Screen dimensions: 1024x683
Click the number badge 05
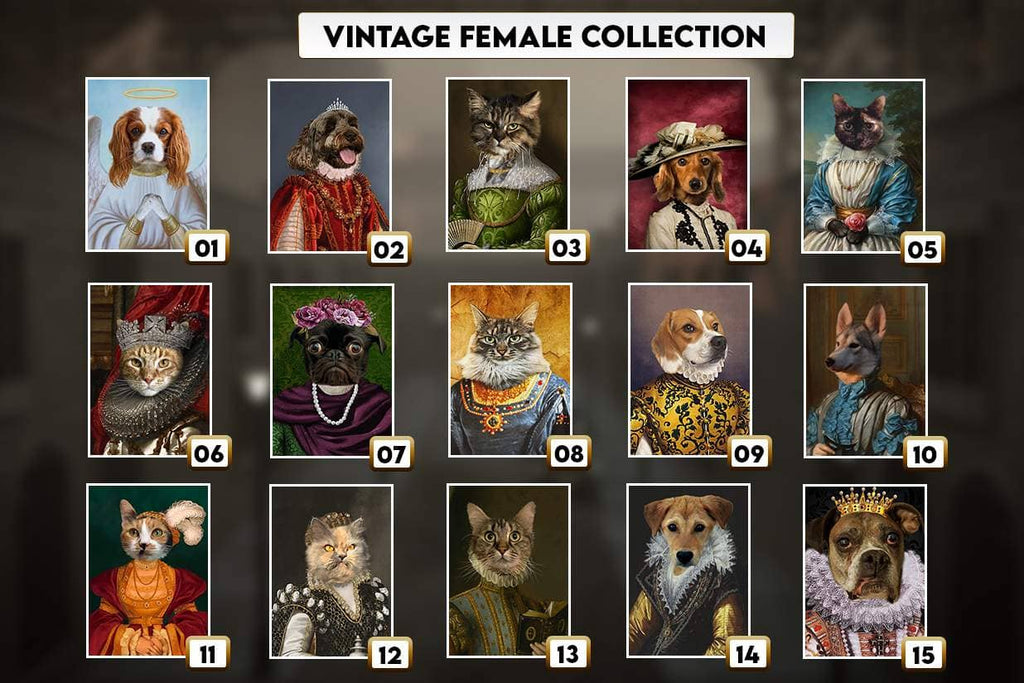click(923, 249)
